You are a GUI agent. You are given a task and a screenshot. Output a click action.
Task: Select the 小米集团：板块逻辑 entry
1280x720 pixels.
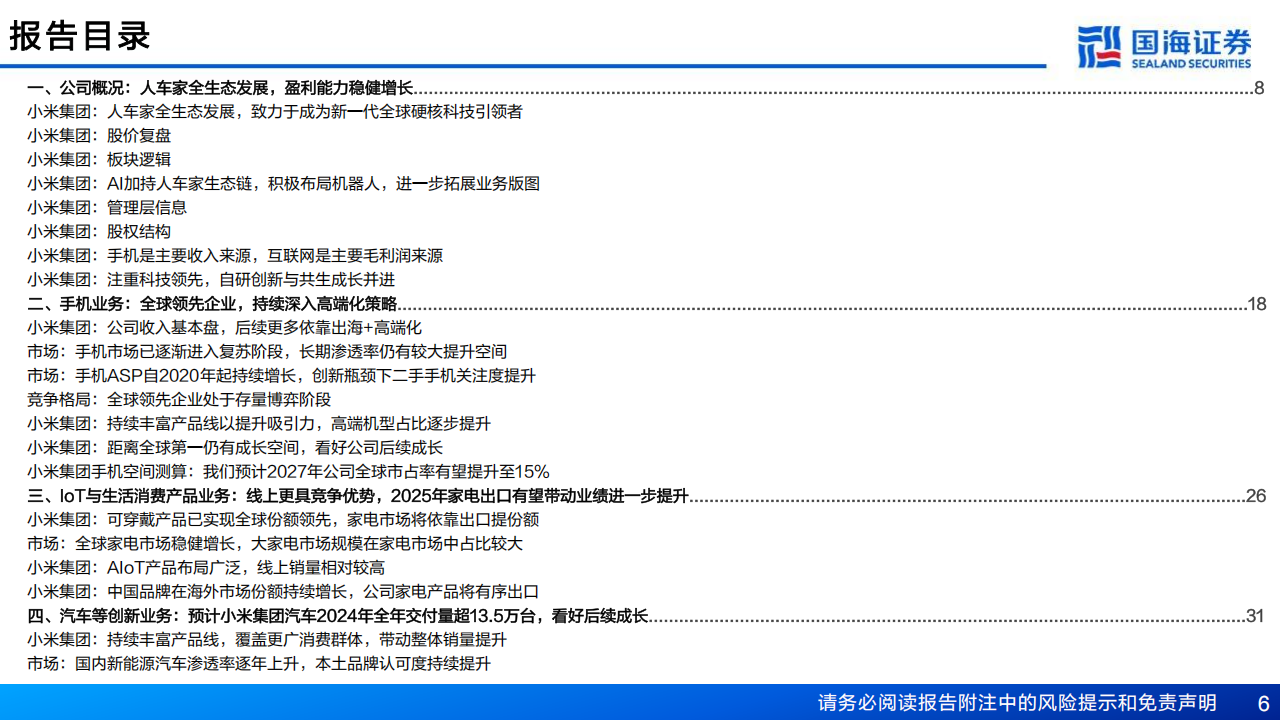click(99, 160)
